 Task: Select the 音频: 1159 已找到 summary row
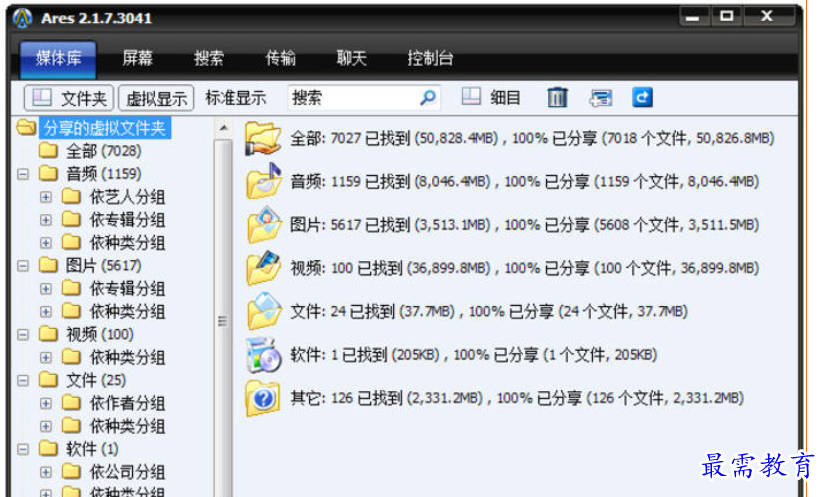tap(525, 182)
